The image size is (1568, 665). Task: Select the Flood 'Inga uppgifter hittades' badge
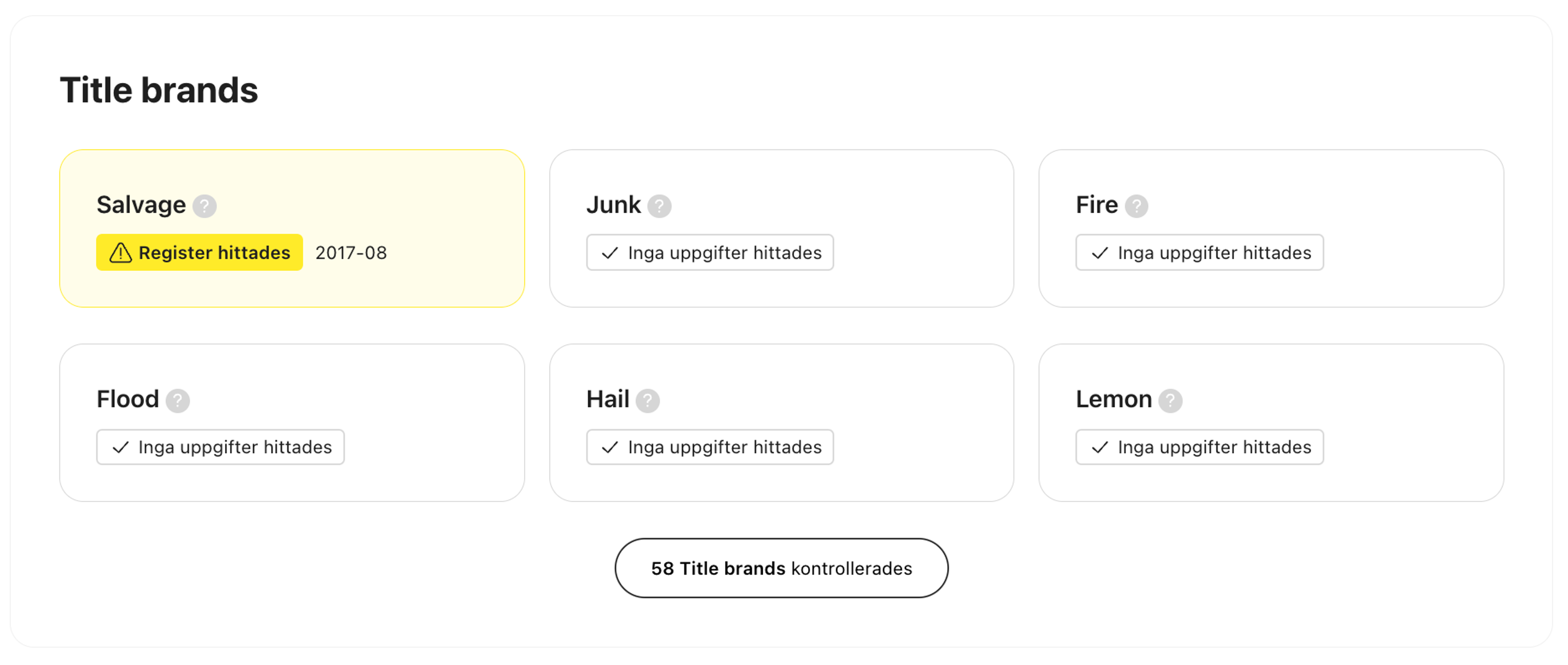(220, 447)
